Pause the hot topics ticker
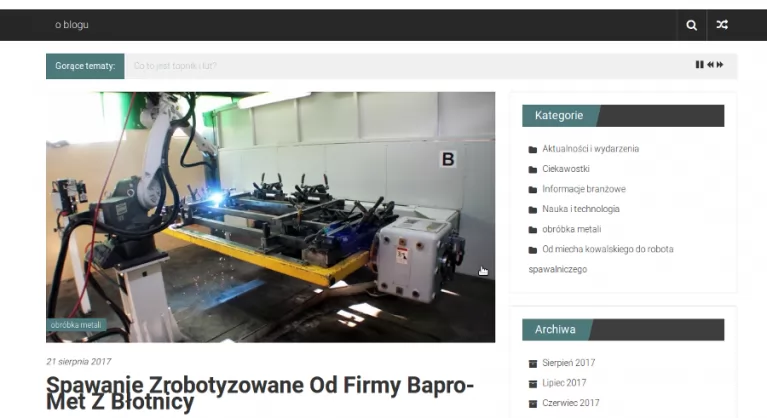The image size is (767, 418). point(699,65)
